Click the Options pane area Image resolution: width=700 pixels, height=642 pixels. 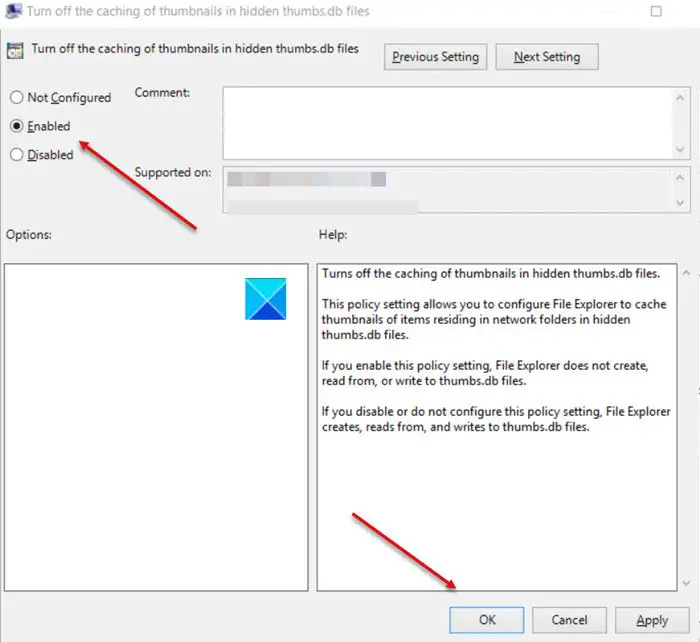point(156,427)
